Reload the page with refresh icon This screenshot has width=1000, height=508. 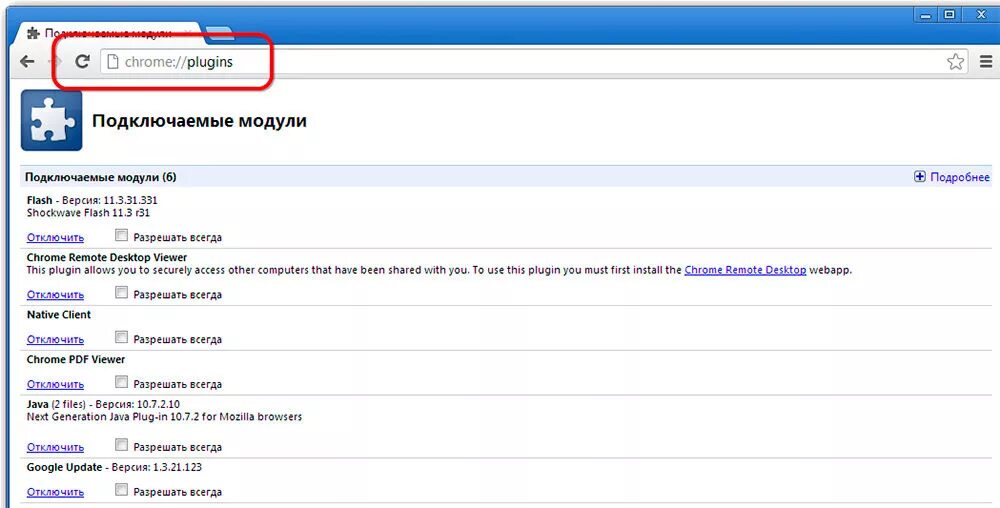[x=82, y=62]
